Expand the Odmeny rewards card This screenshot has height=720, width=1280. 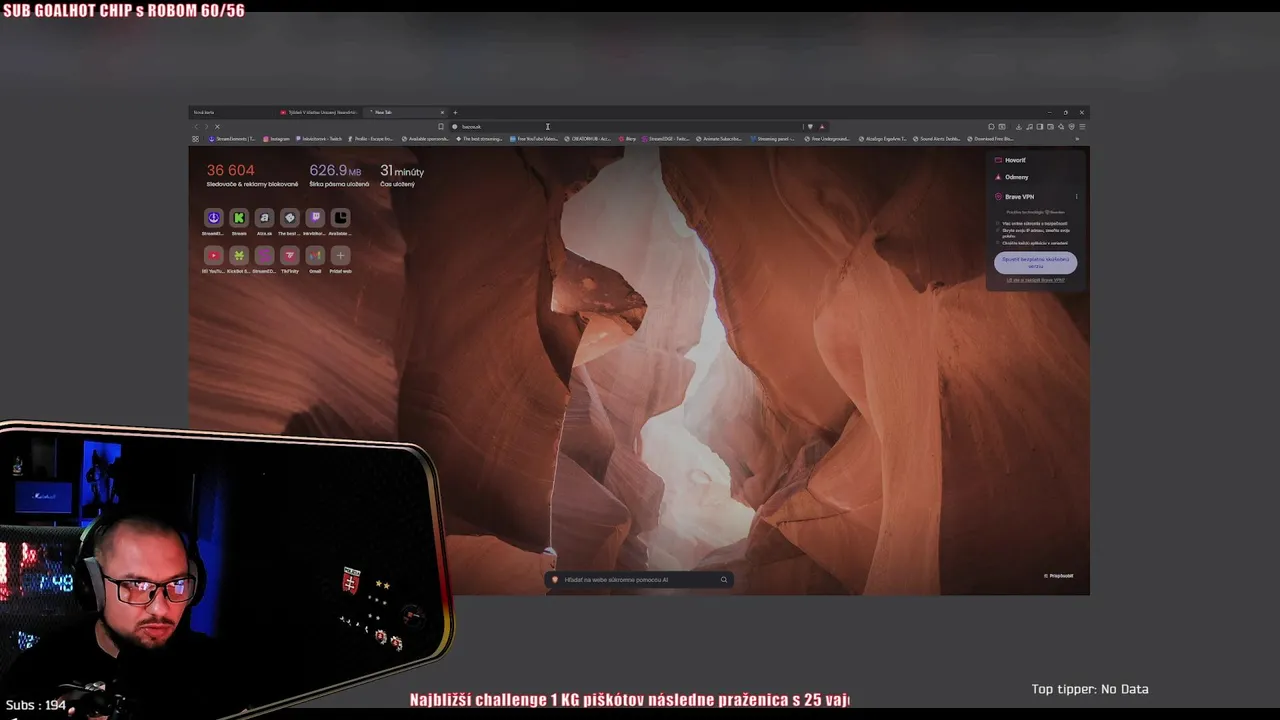(x=1037, y=177)
